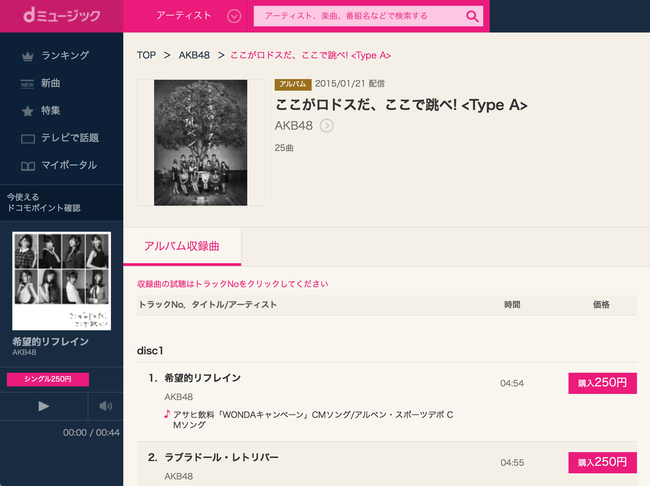Screen dimensions: 650x486
Task: Click the シングル250円 purchase button
Action: [48, 379]
